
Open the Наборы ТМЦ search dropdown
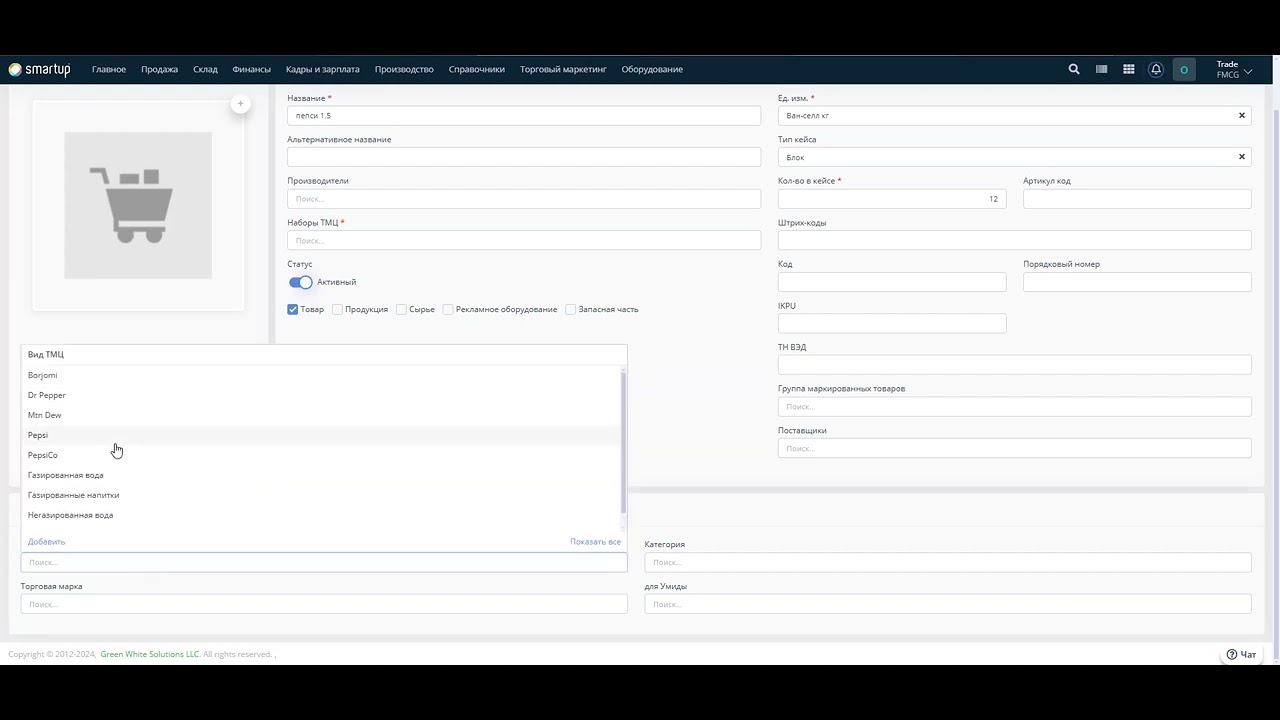point(524,240)
